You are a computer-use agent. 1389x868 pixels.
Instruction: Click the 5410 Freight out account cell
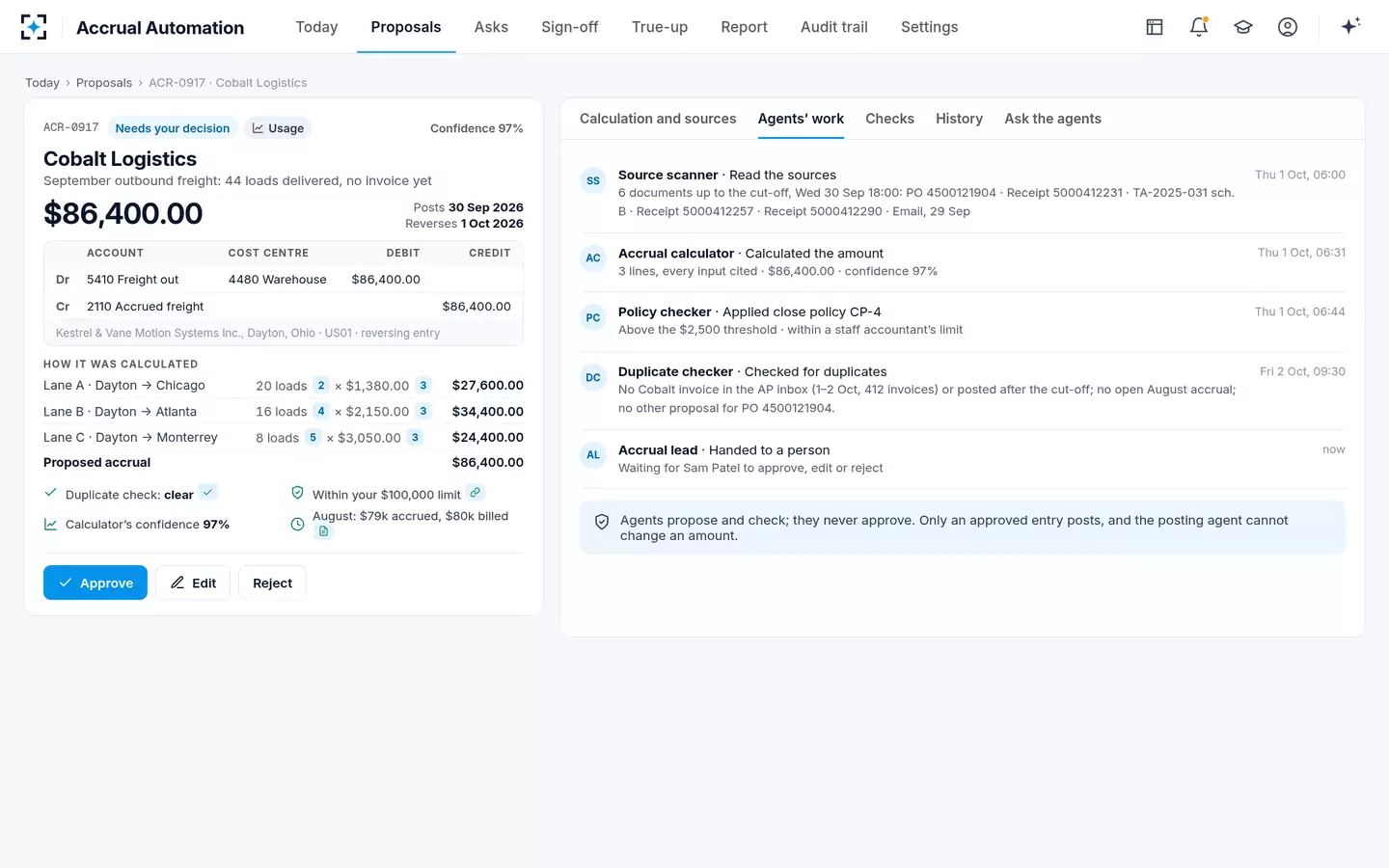point(133,280)
